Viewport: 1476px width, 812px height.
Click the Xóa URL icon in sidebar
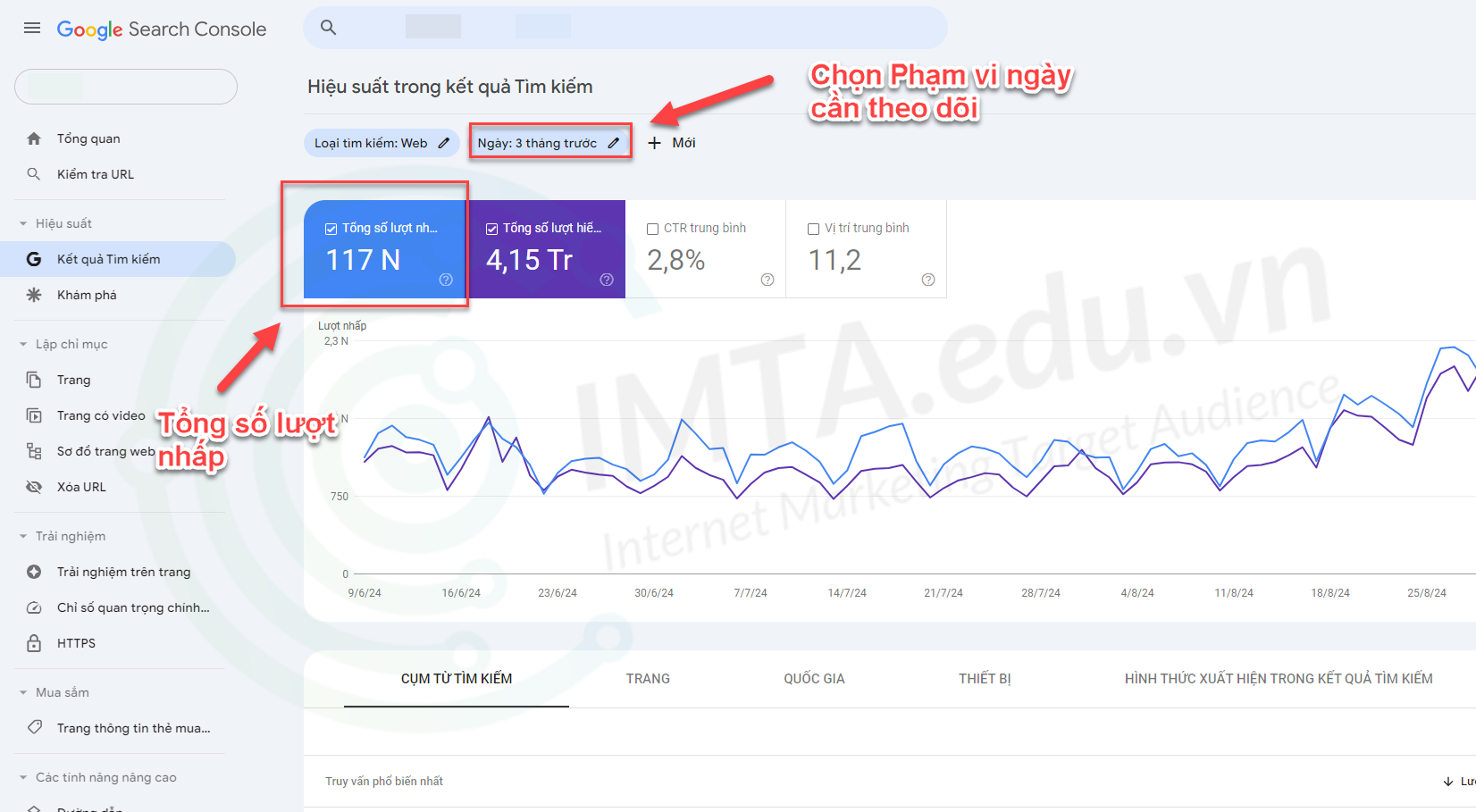[34, 487]
